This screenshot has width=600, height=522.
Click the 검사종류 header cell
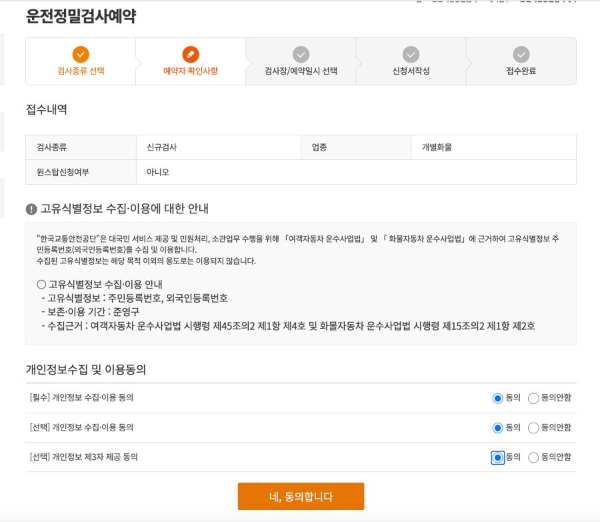click(x=81, y=147)
